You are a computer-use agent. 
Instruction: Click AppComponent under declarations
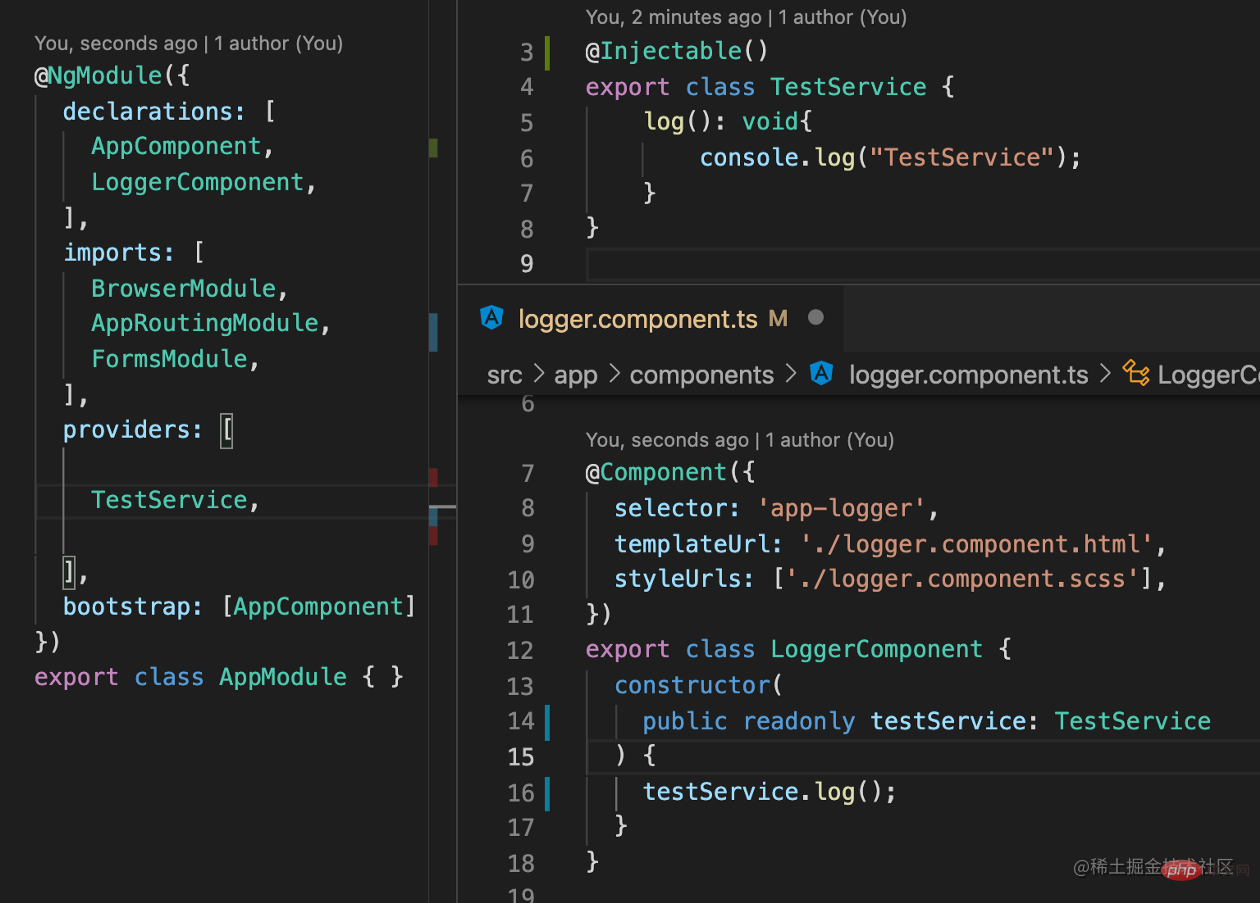click(x=176, y=146)
